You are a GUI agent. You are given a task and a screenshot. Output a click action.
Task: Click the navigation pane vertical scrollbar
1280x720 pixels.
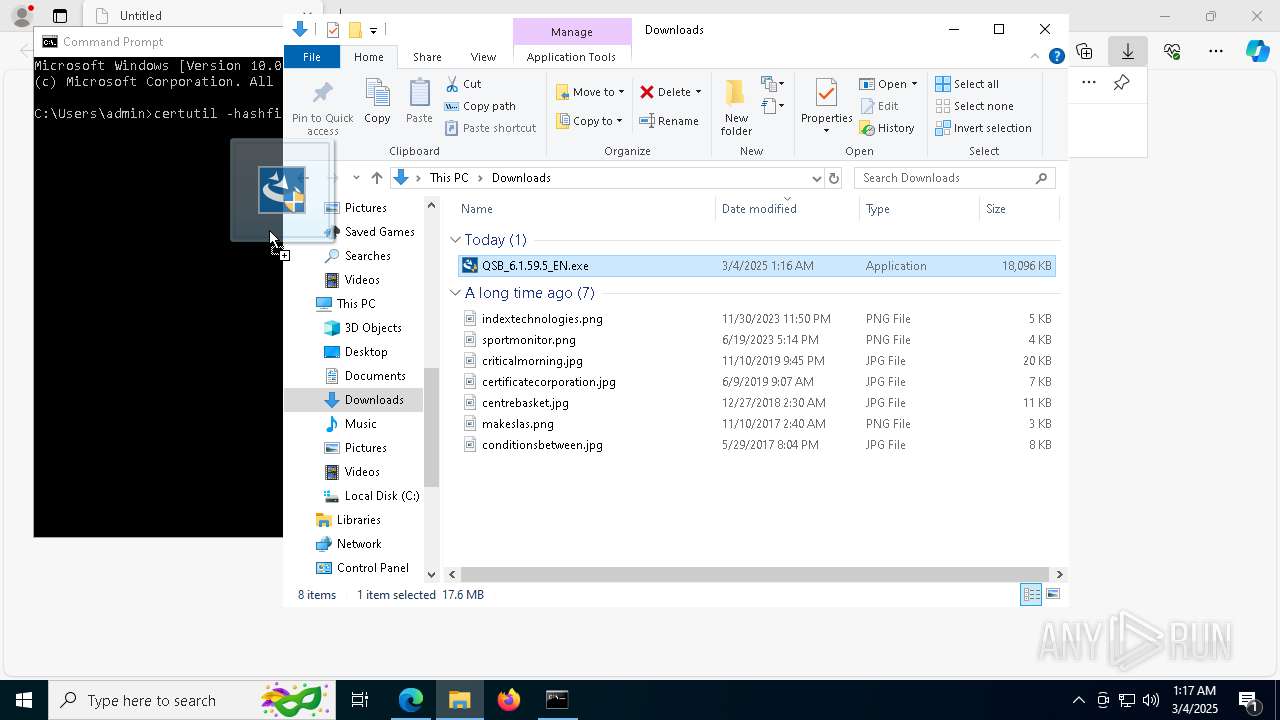[x=432, y=427]
